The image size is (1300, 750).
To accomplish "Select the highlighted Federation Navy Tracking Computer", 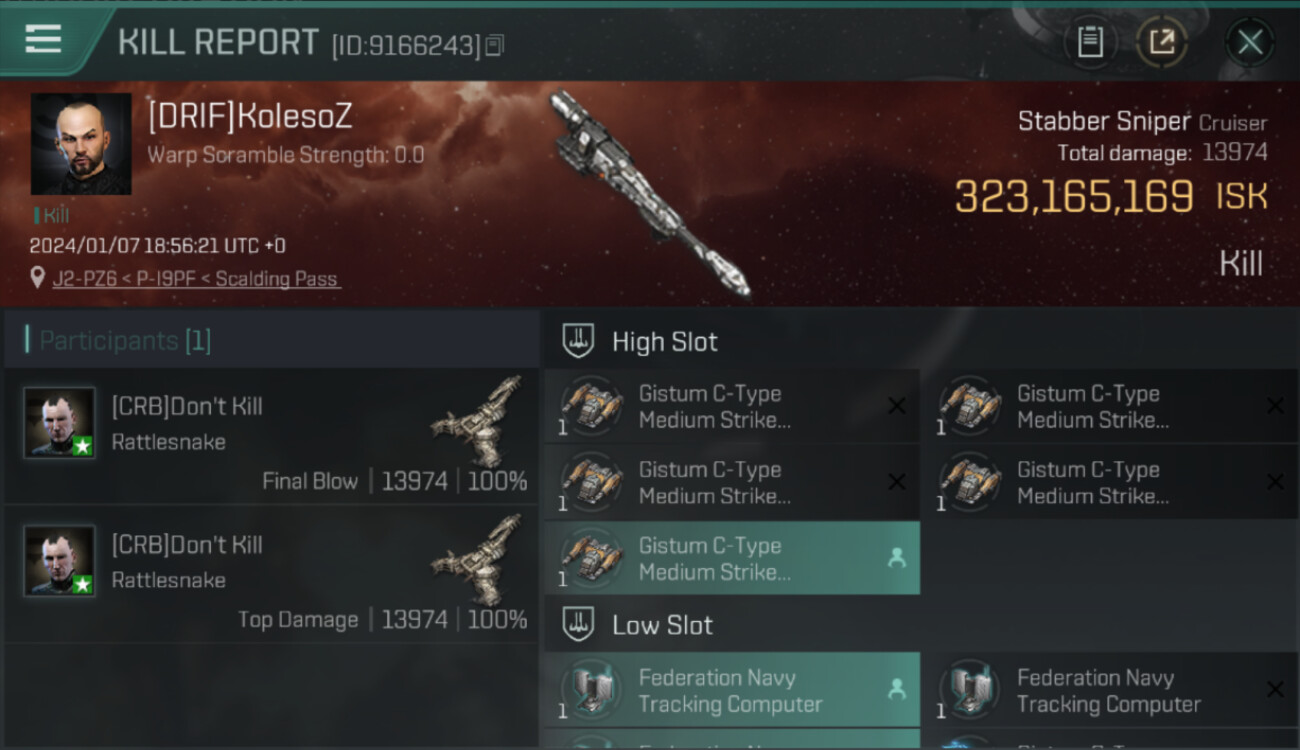I will coord(732,690).
